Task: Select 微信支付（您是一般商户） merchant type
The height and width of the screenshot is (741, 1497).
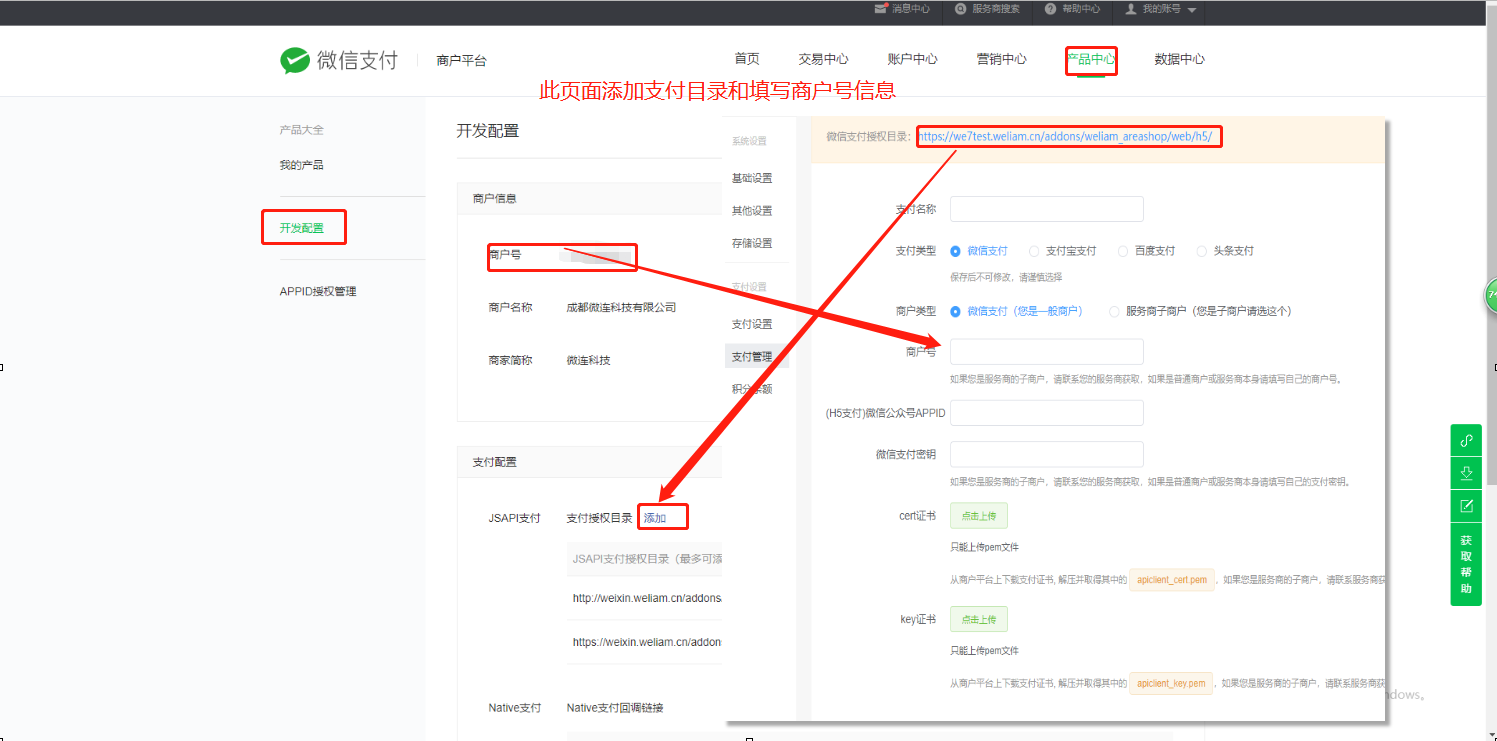Action: tap(955, 311)
